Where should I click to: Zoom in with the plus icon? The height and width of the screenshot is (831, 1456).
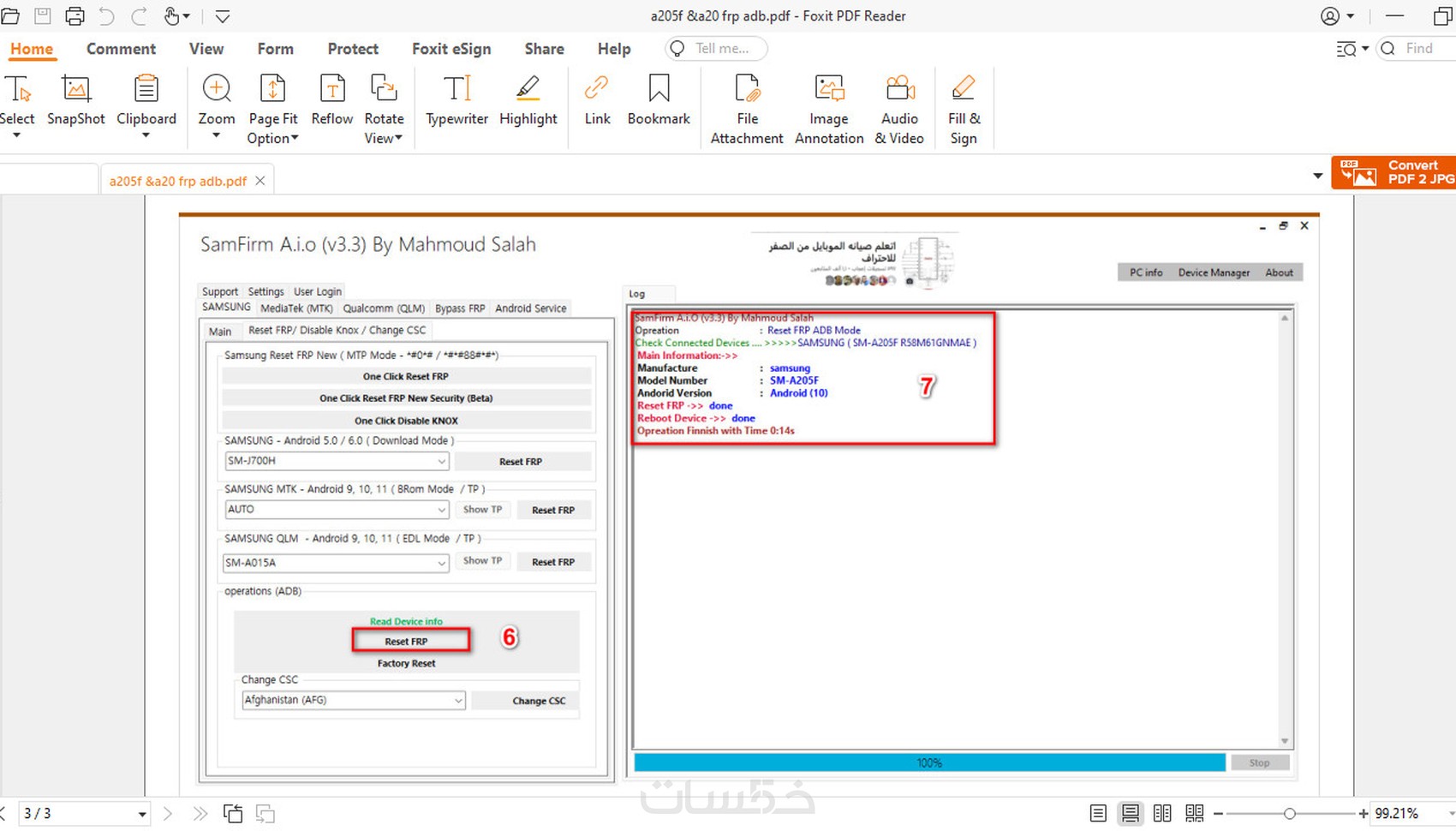click(x=1364, y=814)
